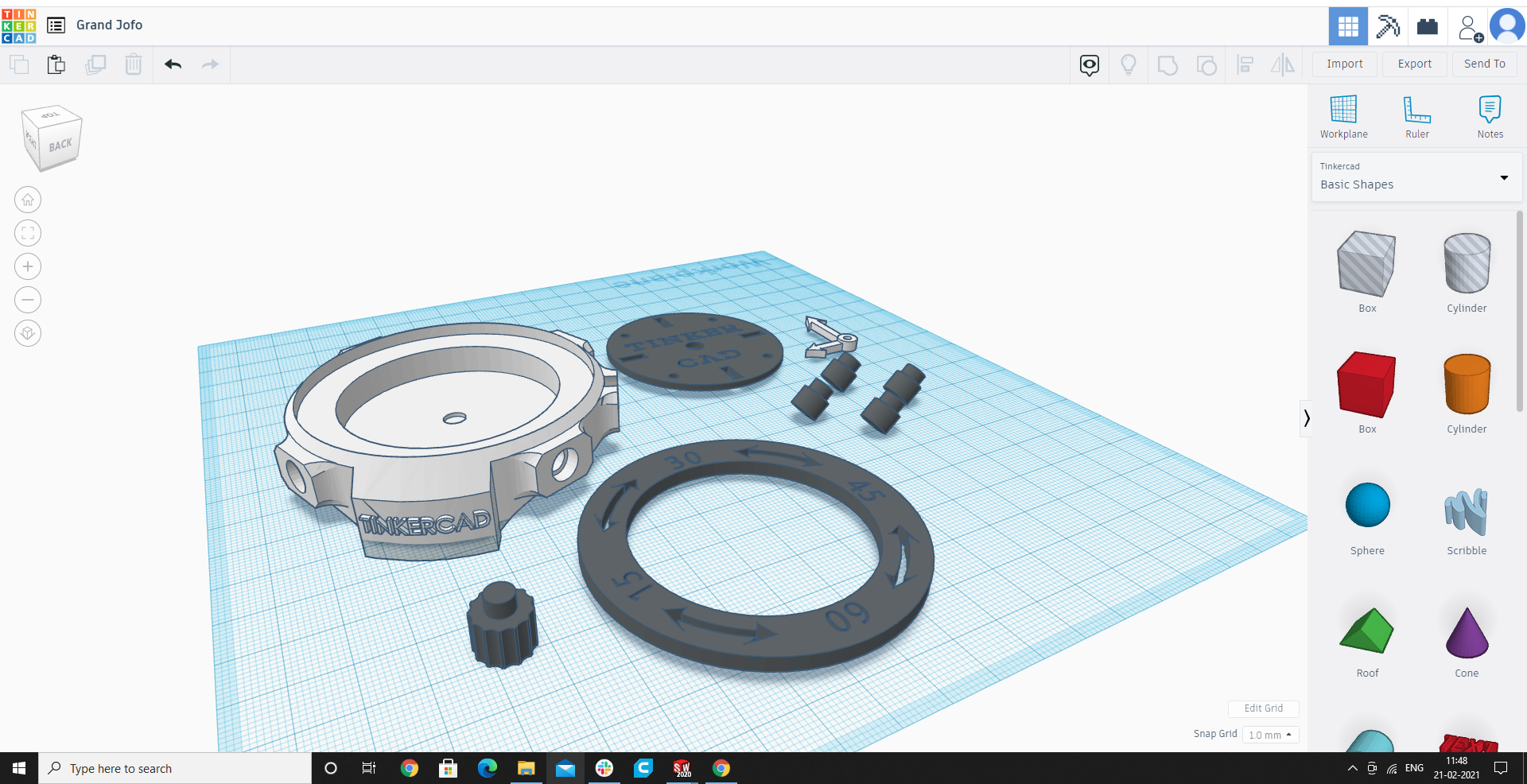Open the Blocks pickaxe mode
Viewport: 1527px width, 784px height.
[1388, 26]
